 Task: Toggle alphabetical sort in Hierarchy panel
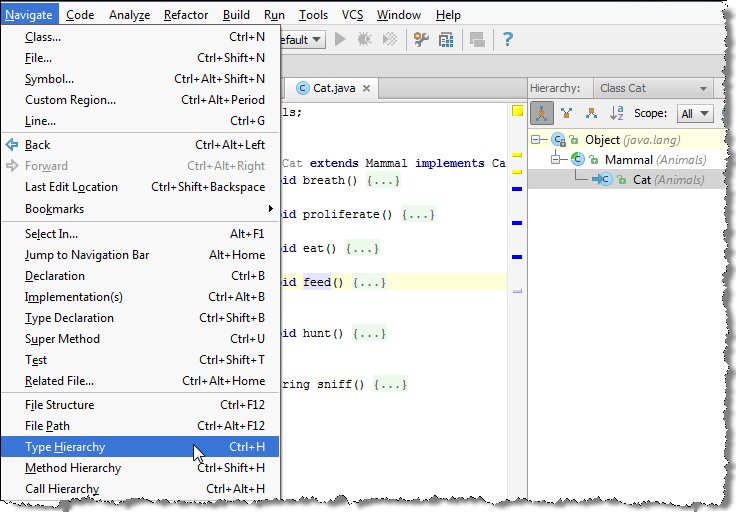coord(617,114)
